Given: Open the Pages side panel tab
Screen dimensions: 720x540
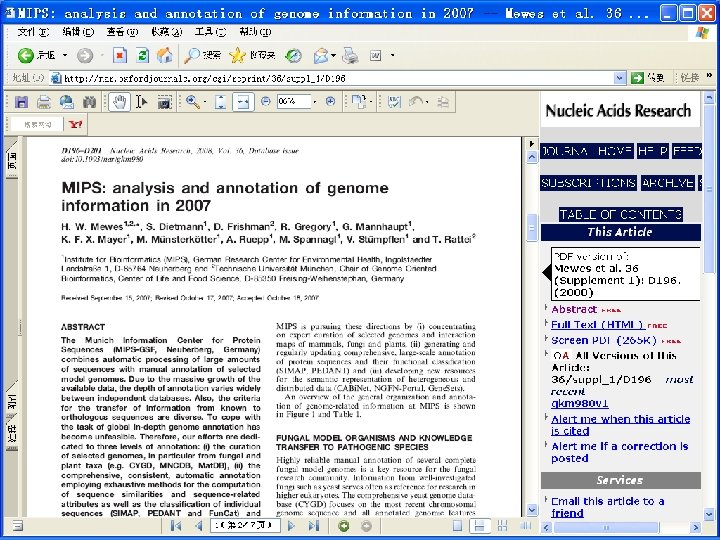Looking at the screenshot, I should (x=11, y=158).
